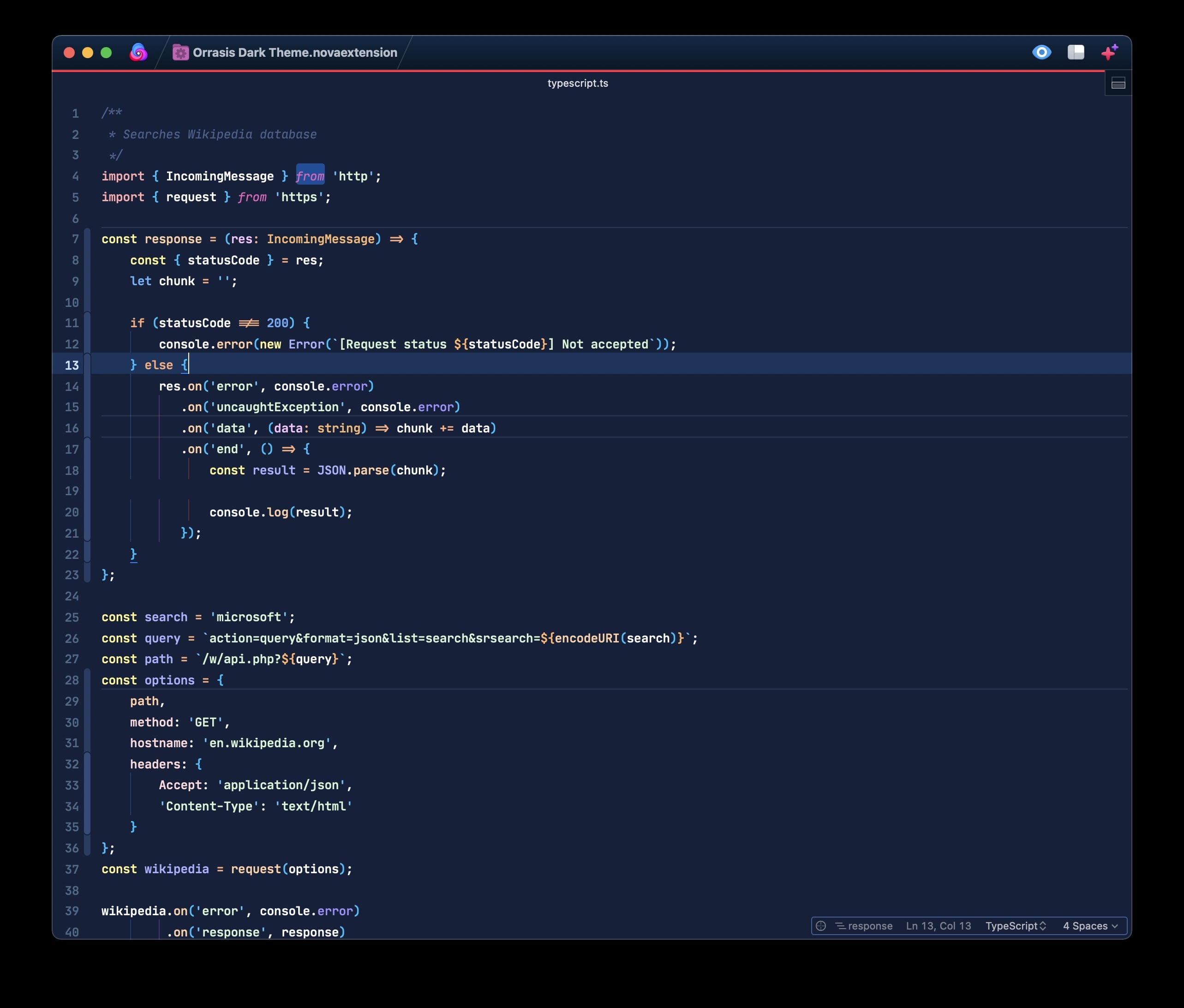The height and width of the screenshot is (1008, 1184).
Task: Click the split editor pane icon
Action: pyautogui.click(x=1118, y=84)
